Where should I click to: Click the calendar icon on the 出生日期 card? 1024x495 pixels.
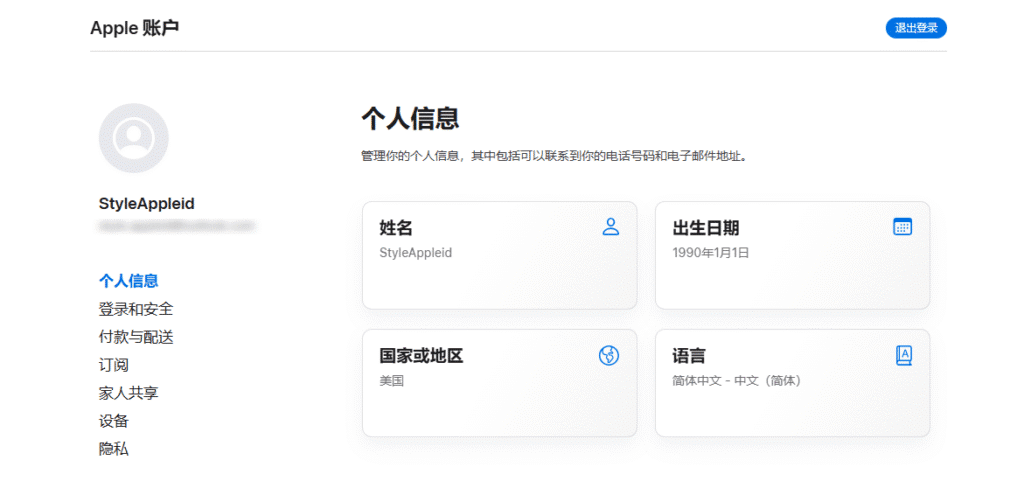click(x=902, y=227)
